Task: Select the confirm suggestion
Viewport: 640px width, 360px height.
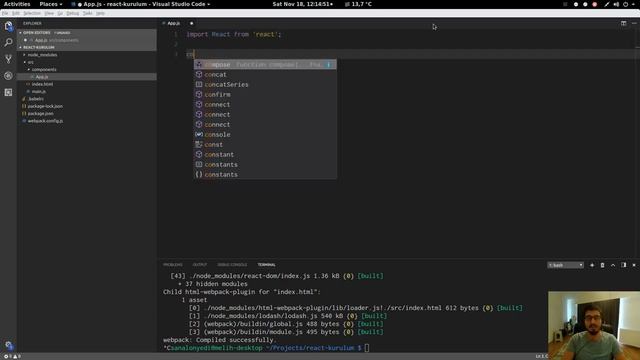Action: pos(265,94)
